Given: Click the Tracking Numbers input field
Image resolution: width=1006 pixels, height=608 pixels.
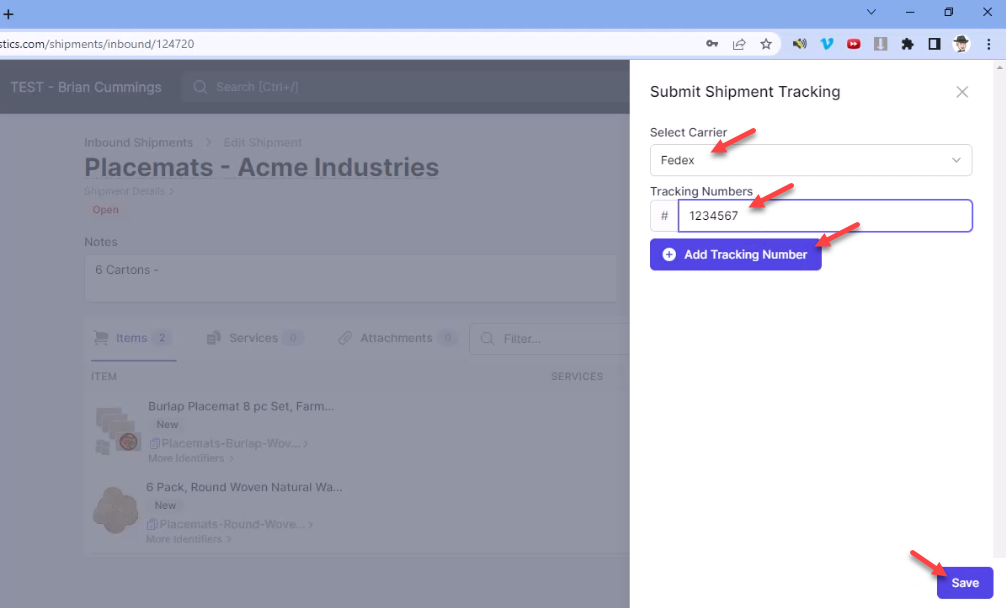Looking at the screenshot, I should click(x=825, y=215).
